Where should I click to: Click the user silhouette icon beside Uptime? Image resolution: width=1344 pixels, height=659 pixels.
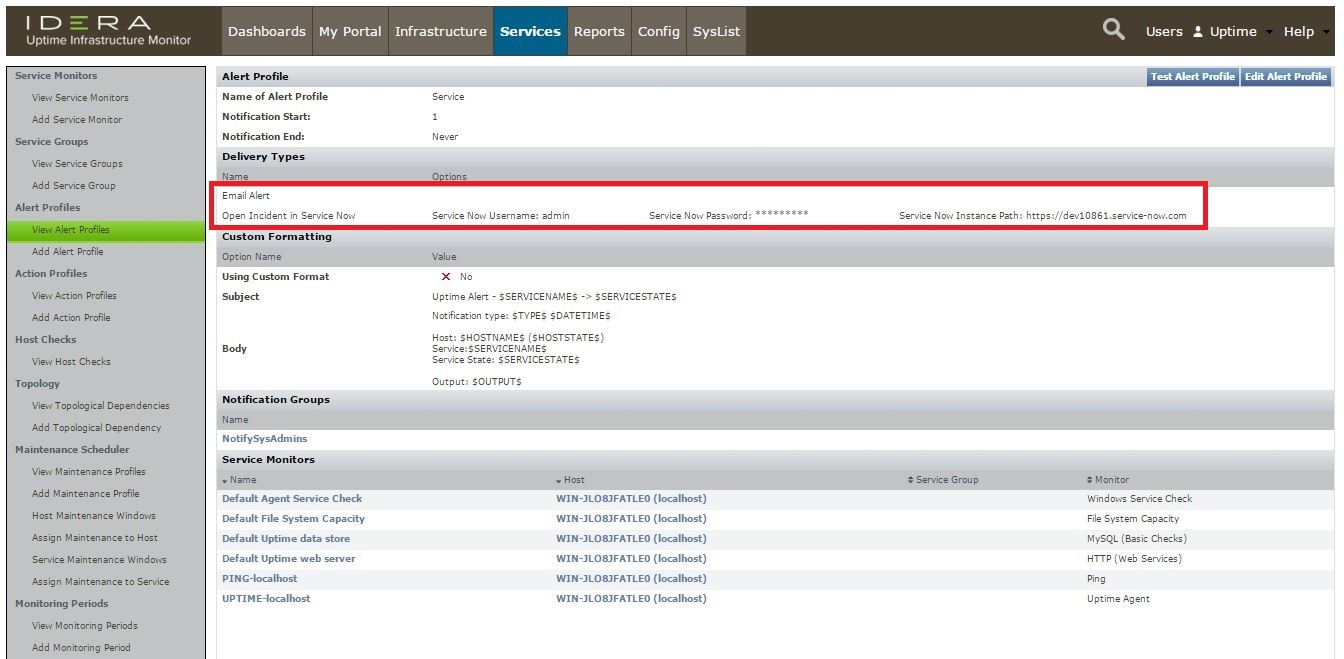pos(1198,31)
